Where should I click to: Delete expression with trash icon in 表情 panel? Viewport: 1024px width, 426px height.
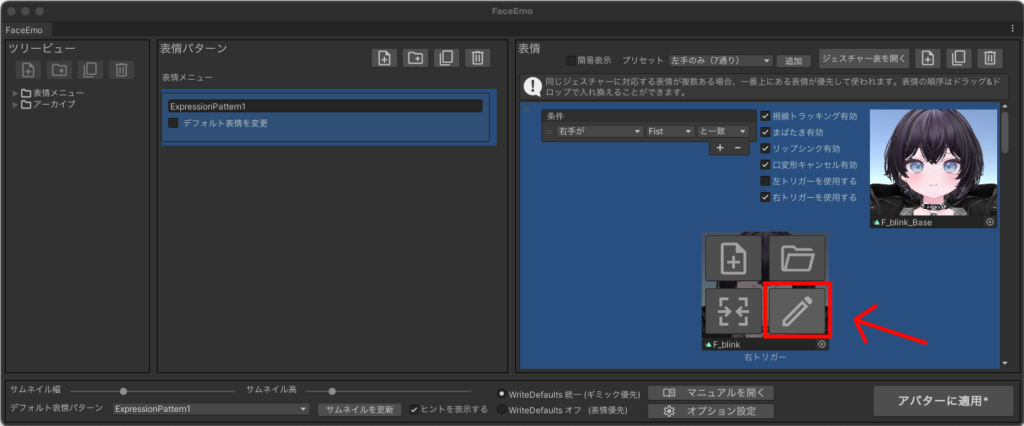989,59
